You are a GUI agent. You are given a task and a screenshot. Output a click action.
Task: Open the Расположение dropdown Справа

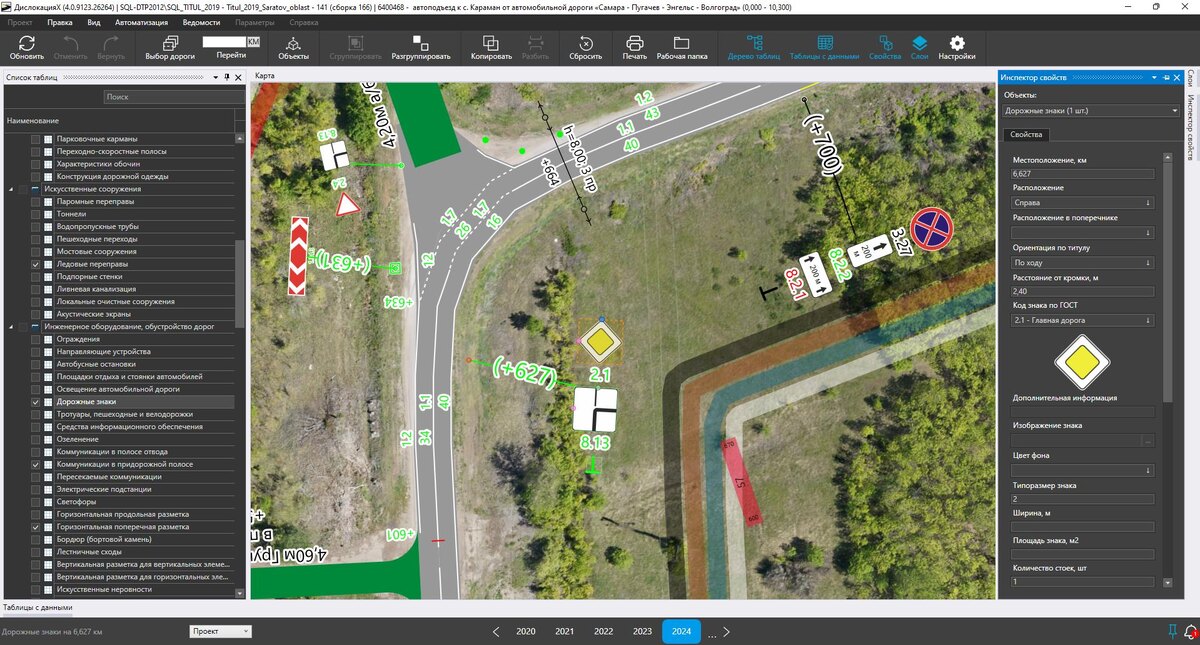click(1083, 202)
